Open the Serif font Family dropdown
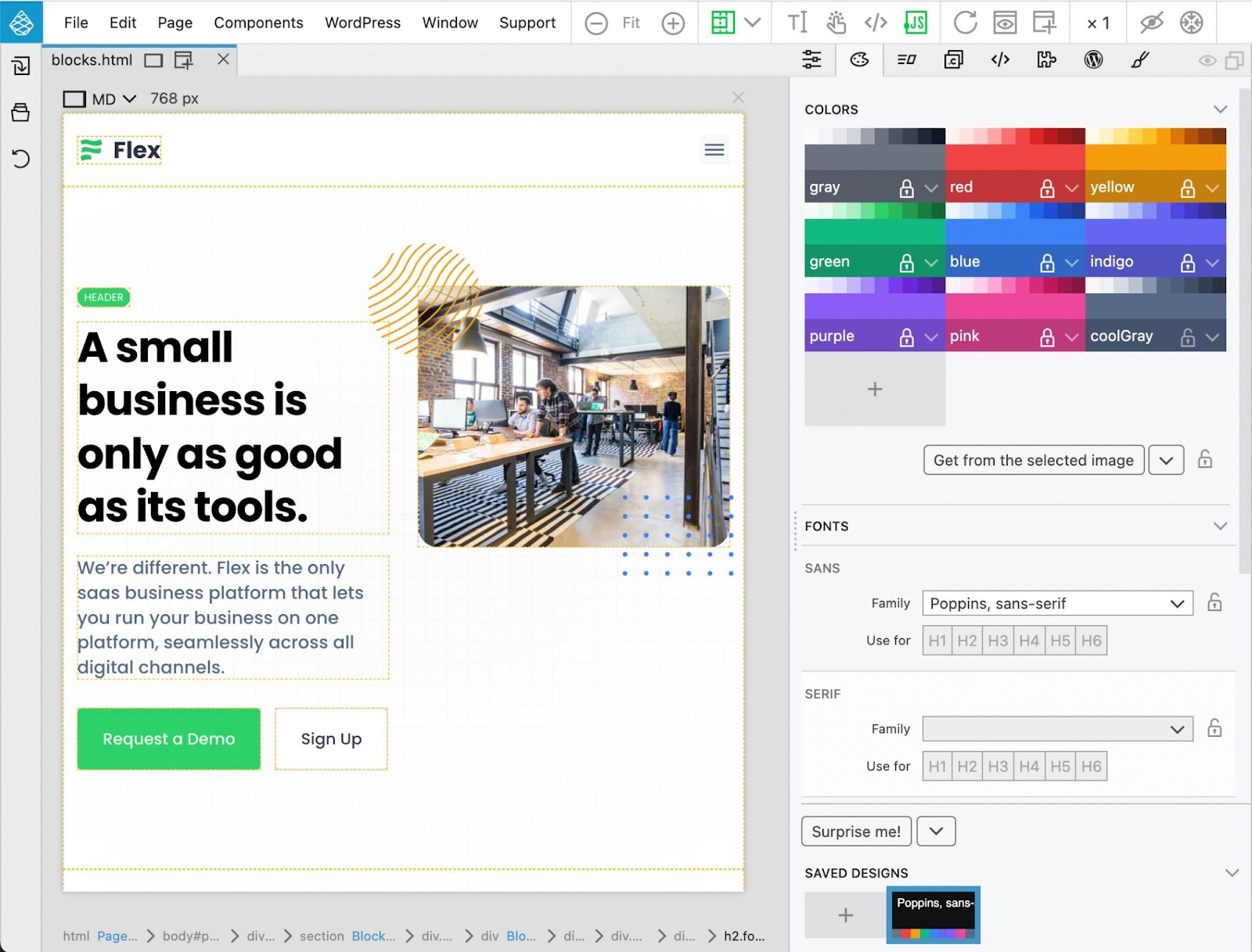1252x952 pixels. click(x=1058, y=729)
